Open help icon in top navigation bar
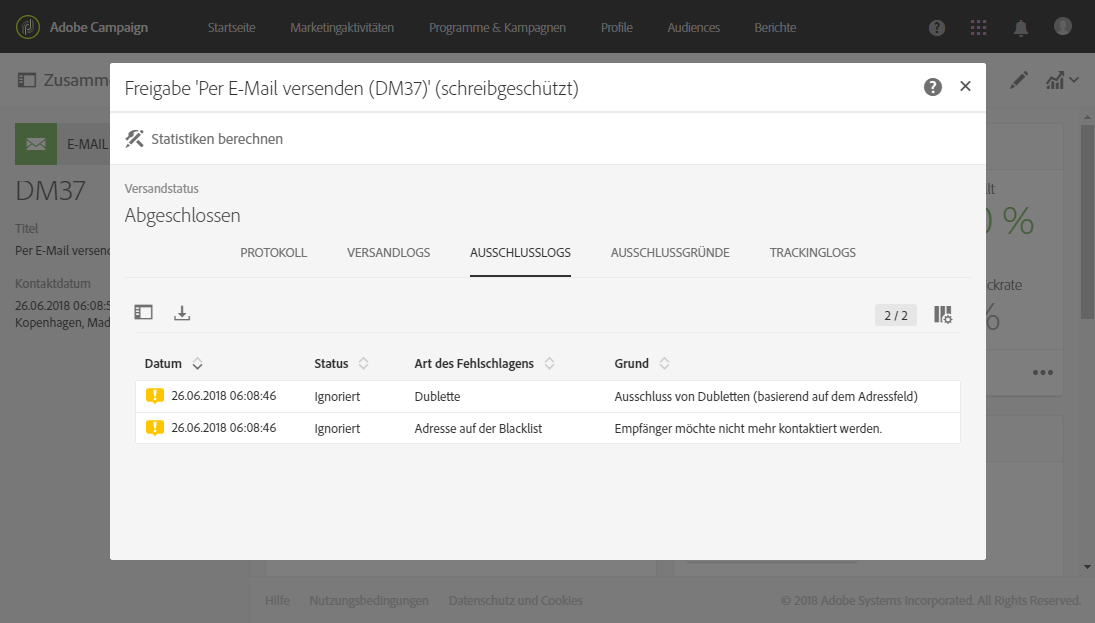Screen dimensions: 1095x623 pos(937,28)
